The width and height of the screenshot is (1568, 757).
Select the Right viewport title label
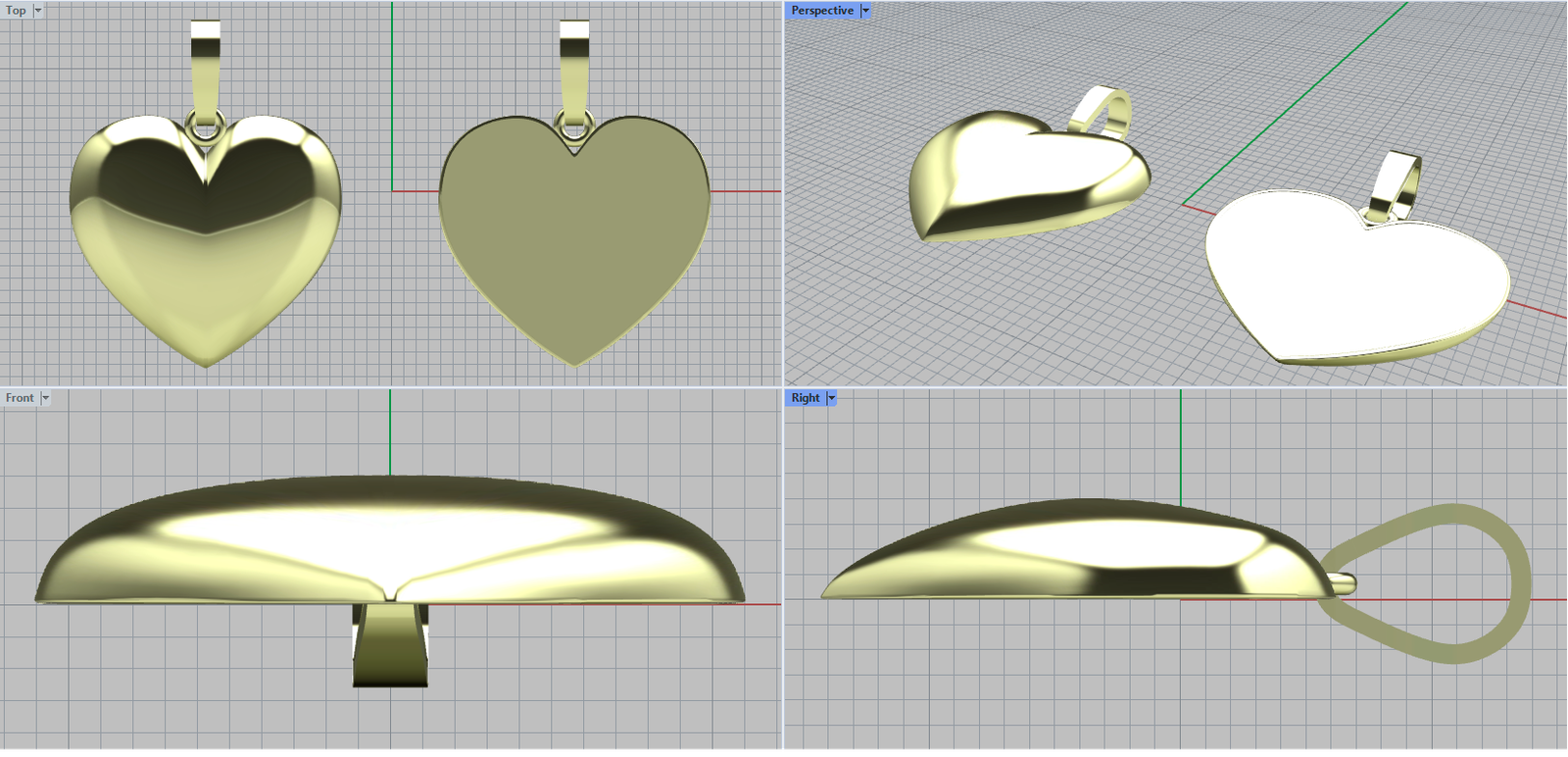[x=805, y=398]
